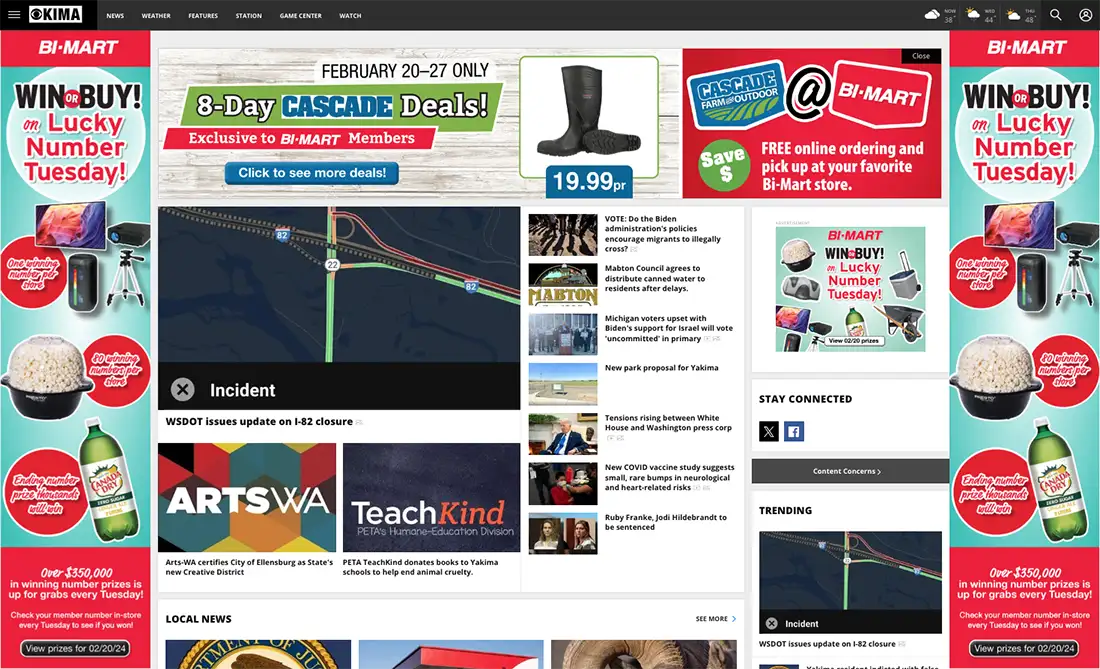Open Michigan voters uncommitted article
Viewport: 1100px width, 669px height.
(669, 328)
